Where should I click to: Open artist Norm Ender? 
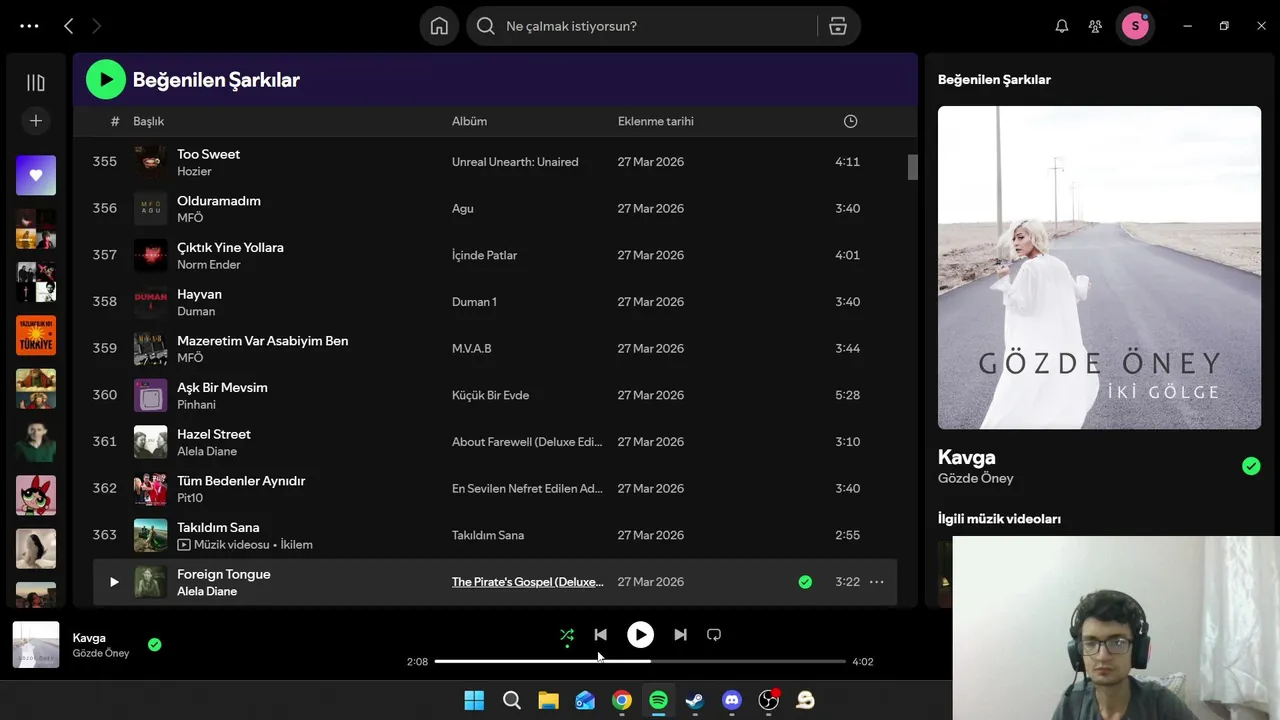[x=209, y=265]
